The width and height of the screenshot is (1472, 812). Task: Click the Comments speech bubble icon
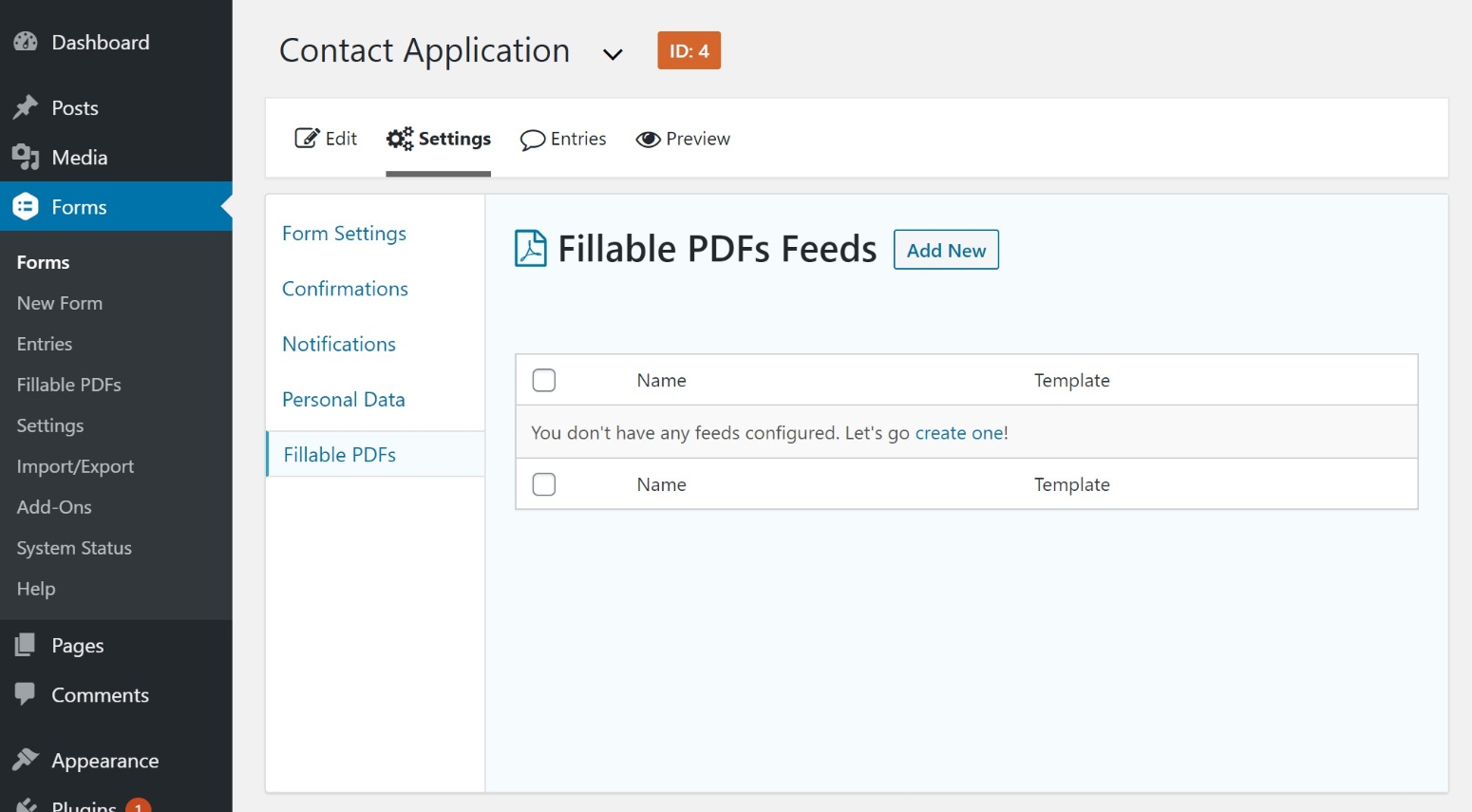26,694
